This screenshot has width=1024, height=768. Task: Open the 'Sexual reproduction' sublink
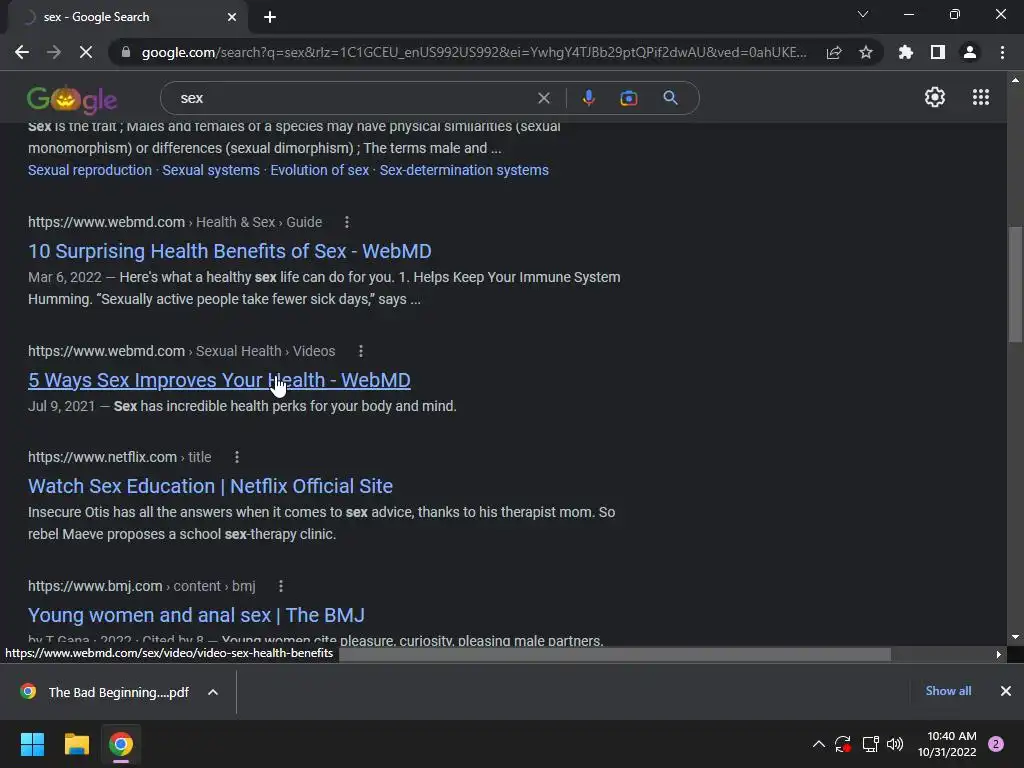pyautogui.click(x=89, y=170)
